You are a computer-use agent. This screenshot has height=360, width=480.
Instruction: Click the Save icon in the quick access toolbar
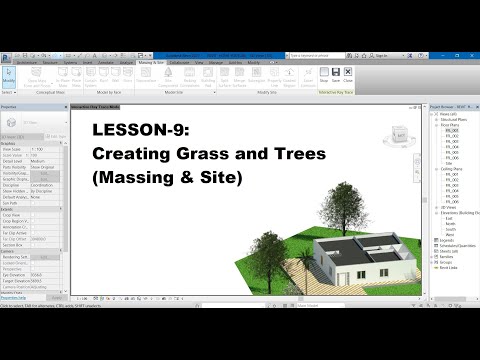pos(25,55)
